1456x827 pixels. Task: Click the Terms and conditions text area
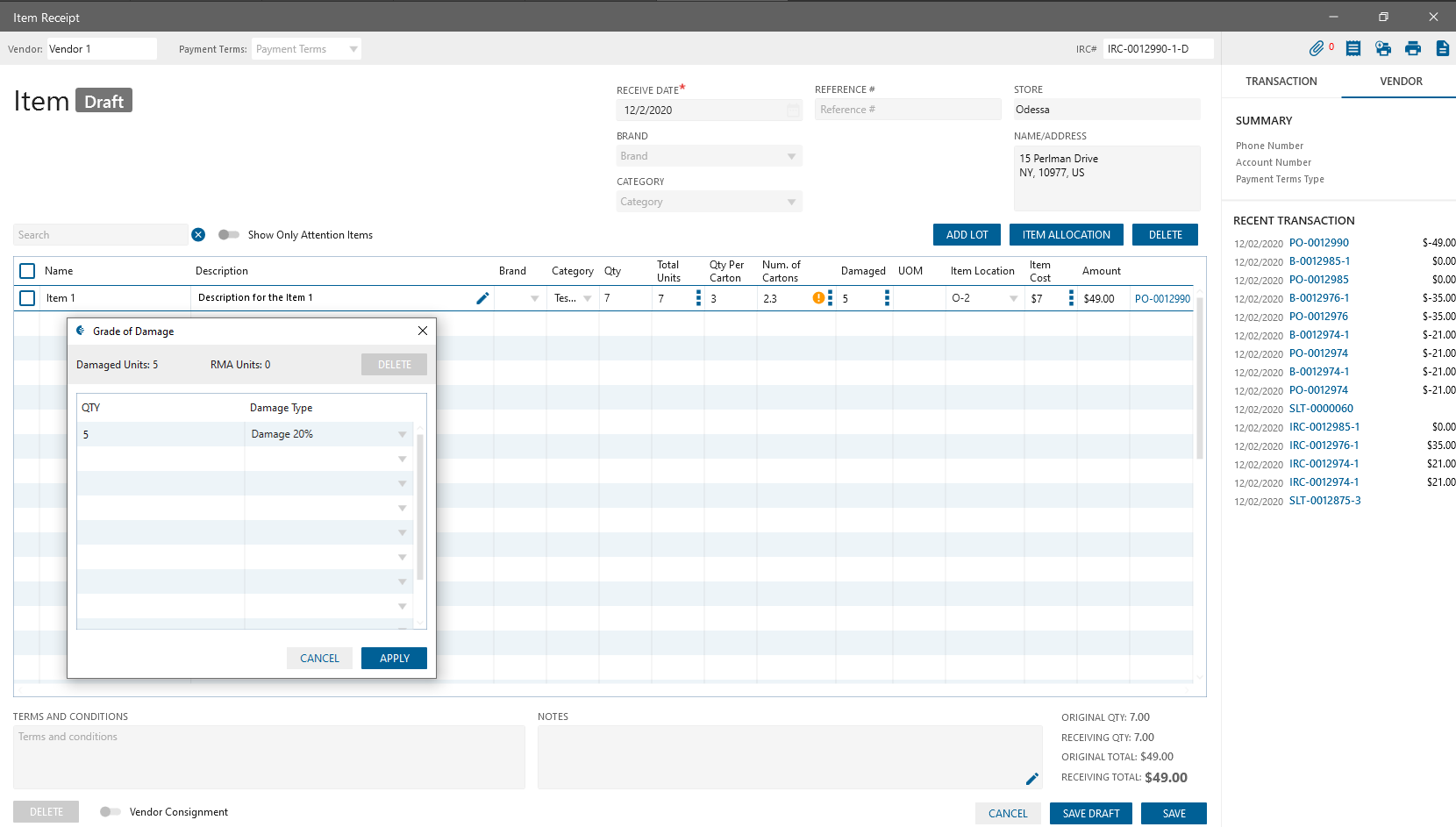(268, 757)
